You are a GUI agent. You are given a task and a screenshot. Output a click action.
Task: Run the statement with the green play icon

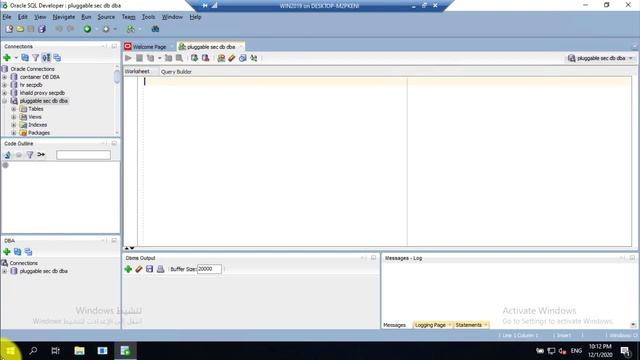pyautogui.click(x=128, y=58)
